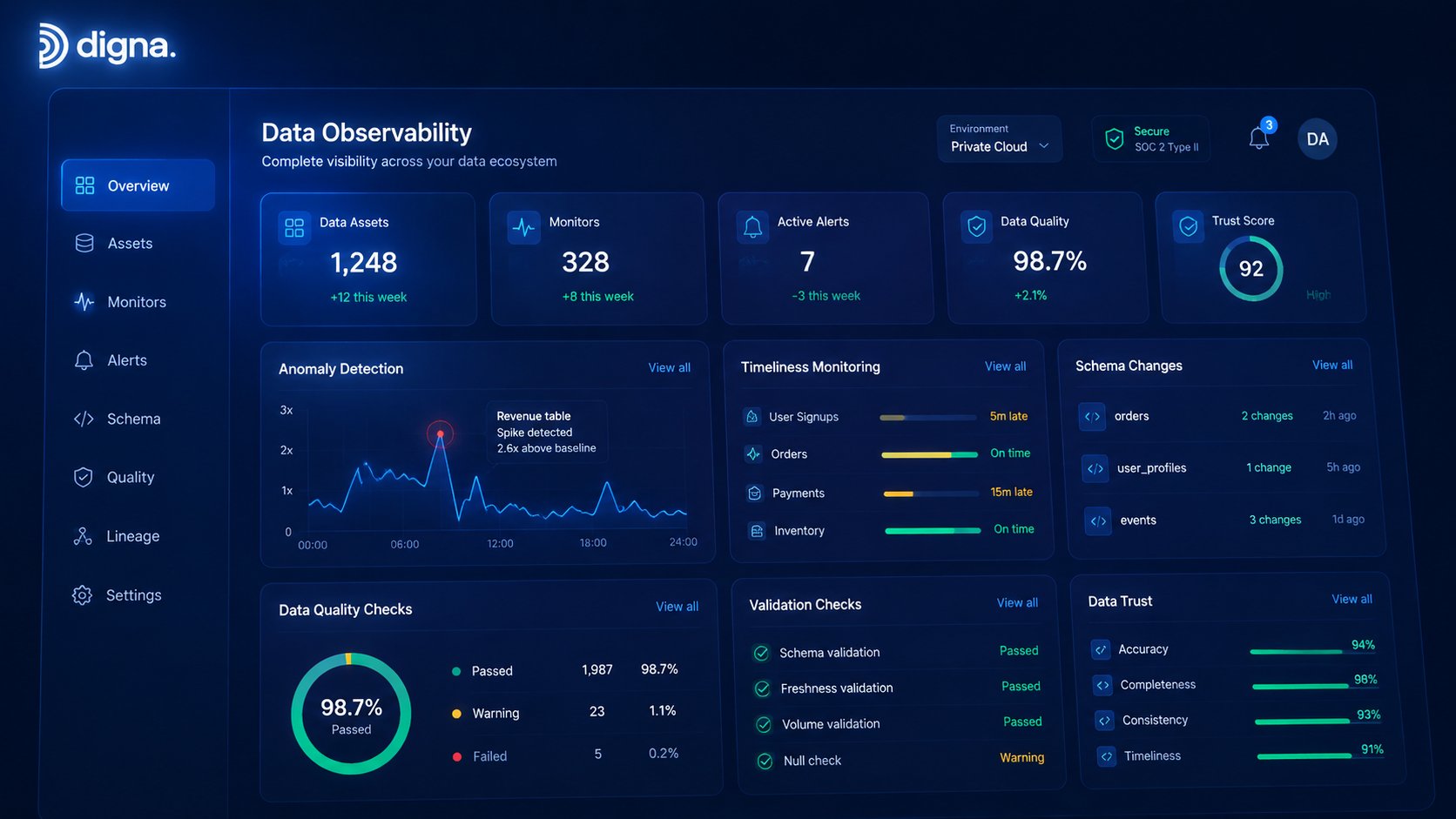Click the Quality shield icon in sidebar
This screenshot has width=1456, height=819.
coord(83,477)
